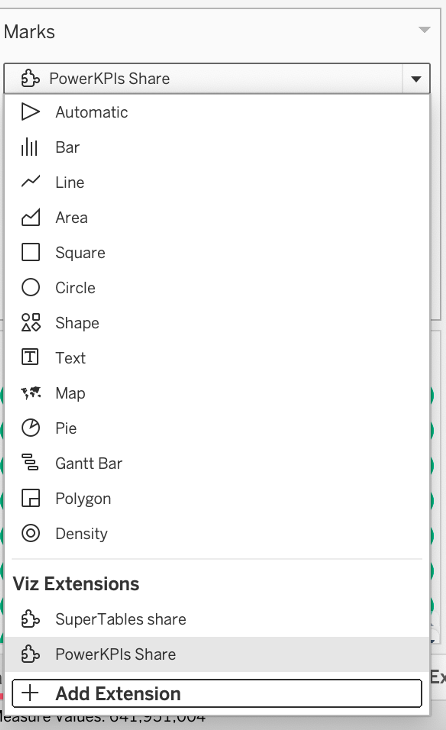Click the plus icon in Add Extension
The image size is (446, 730).
[x=30, y=693]
